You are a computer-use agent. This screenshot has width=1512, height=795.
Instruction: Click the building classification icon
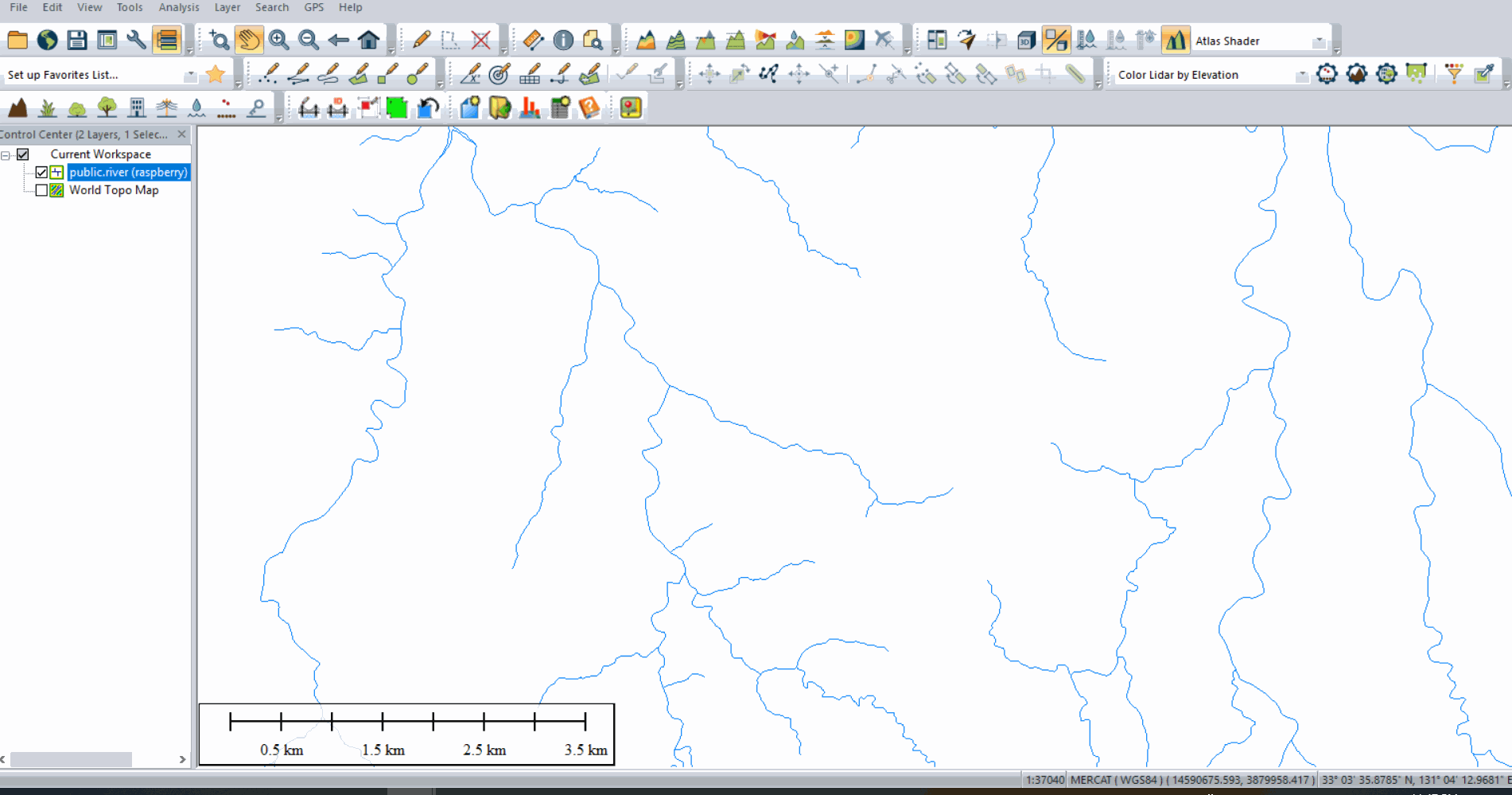(137, 107)
